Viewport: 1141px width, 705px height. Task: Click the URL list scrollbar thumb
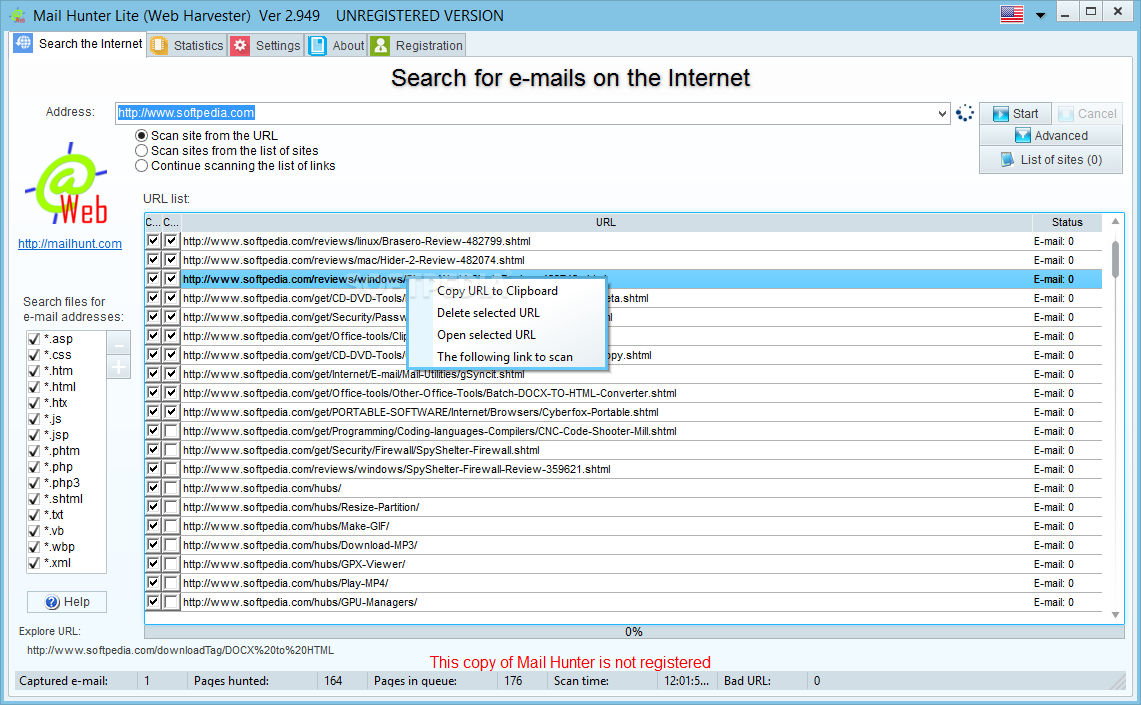tap(1116, 259)
